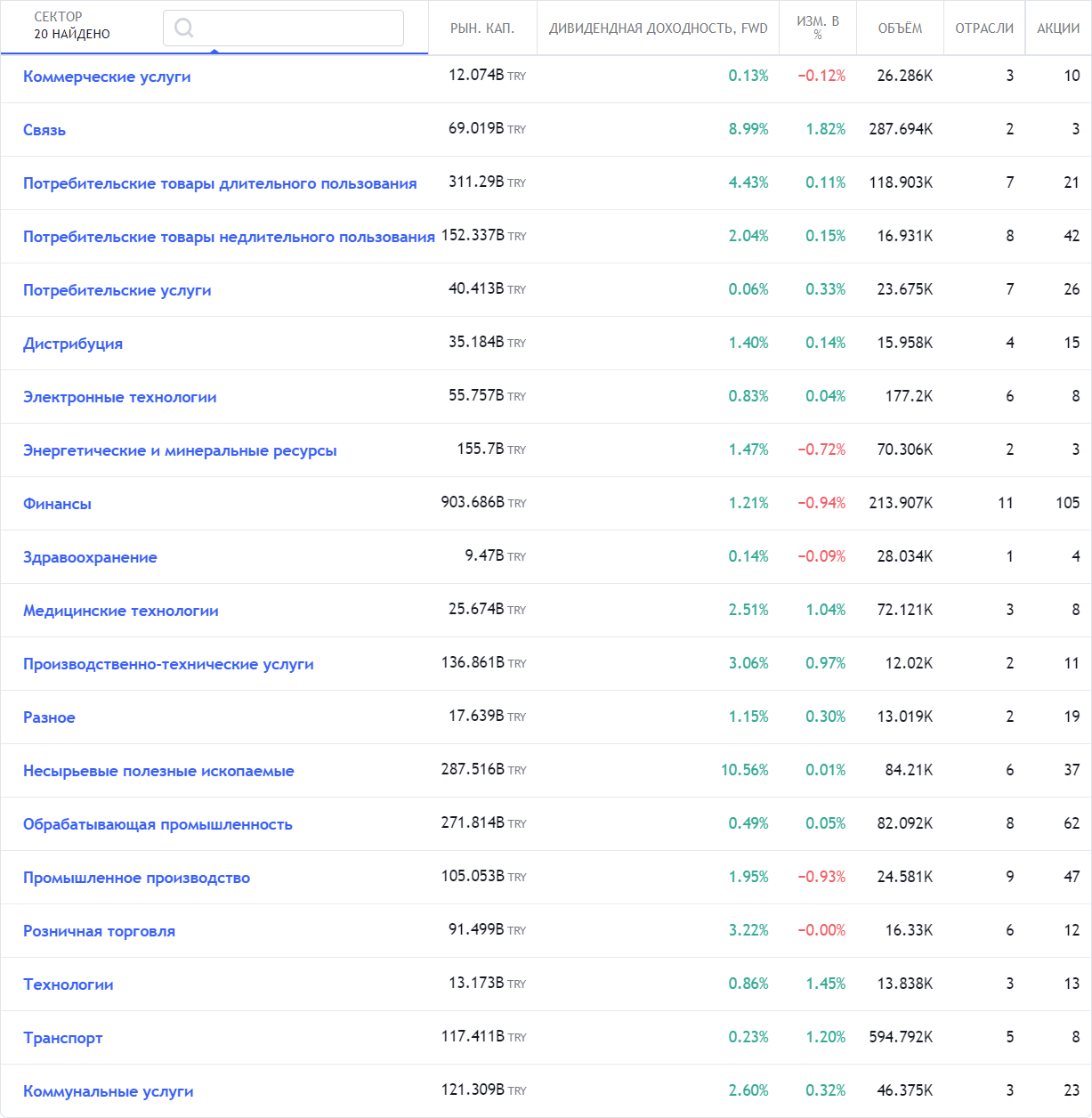Open the Связь sector
This screenshot has width=1092, height=1118.
44,130
